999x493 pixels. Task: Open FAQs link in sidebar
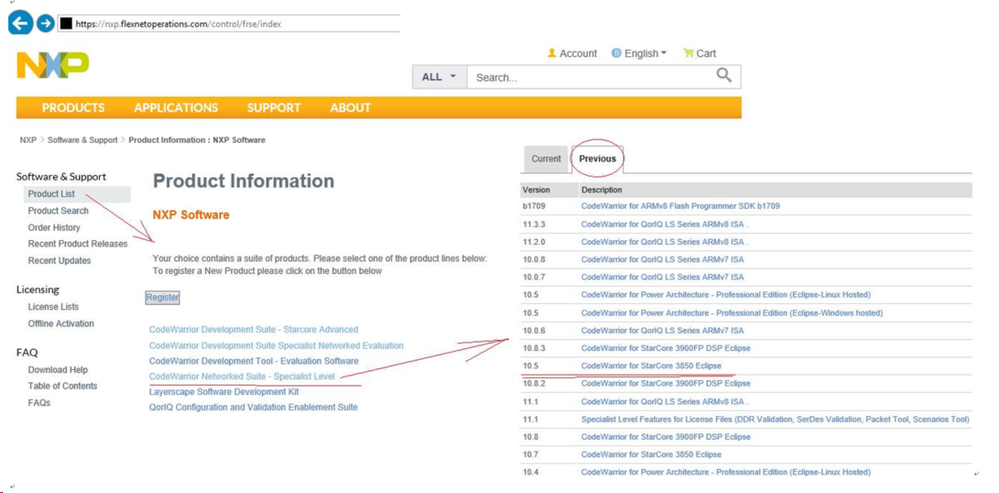pyautogui.click(x=39, y=403)
